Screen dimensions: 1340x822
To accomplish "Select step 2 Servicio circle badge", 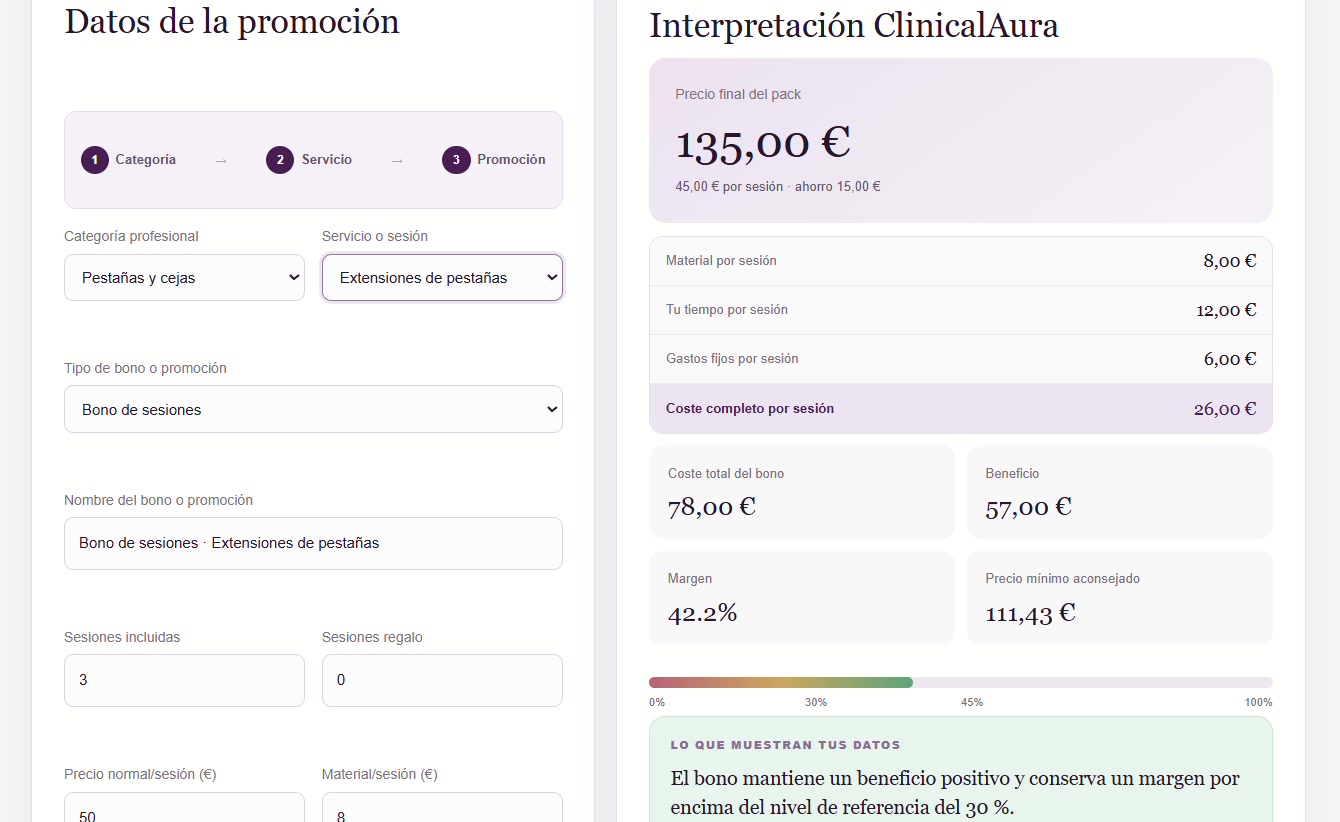I will (x=280, y=160).
